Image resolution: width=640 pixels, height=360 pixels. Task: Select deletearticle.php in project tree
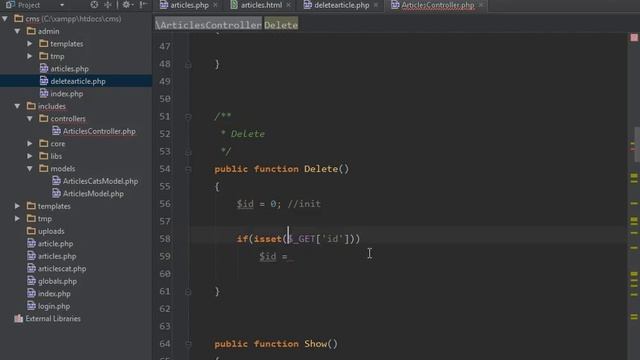coord(78,81)
